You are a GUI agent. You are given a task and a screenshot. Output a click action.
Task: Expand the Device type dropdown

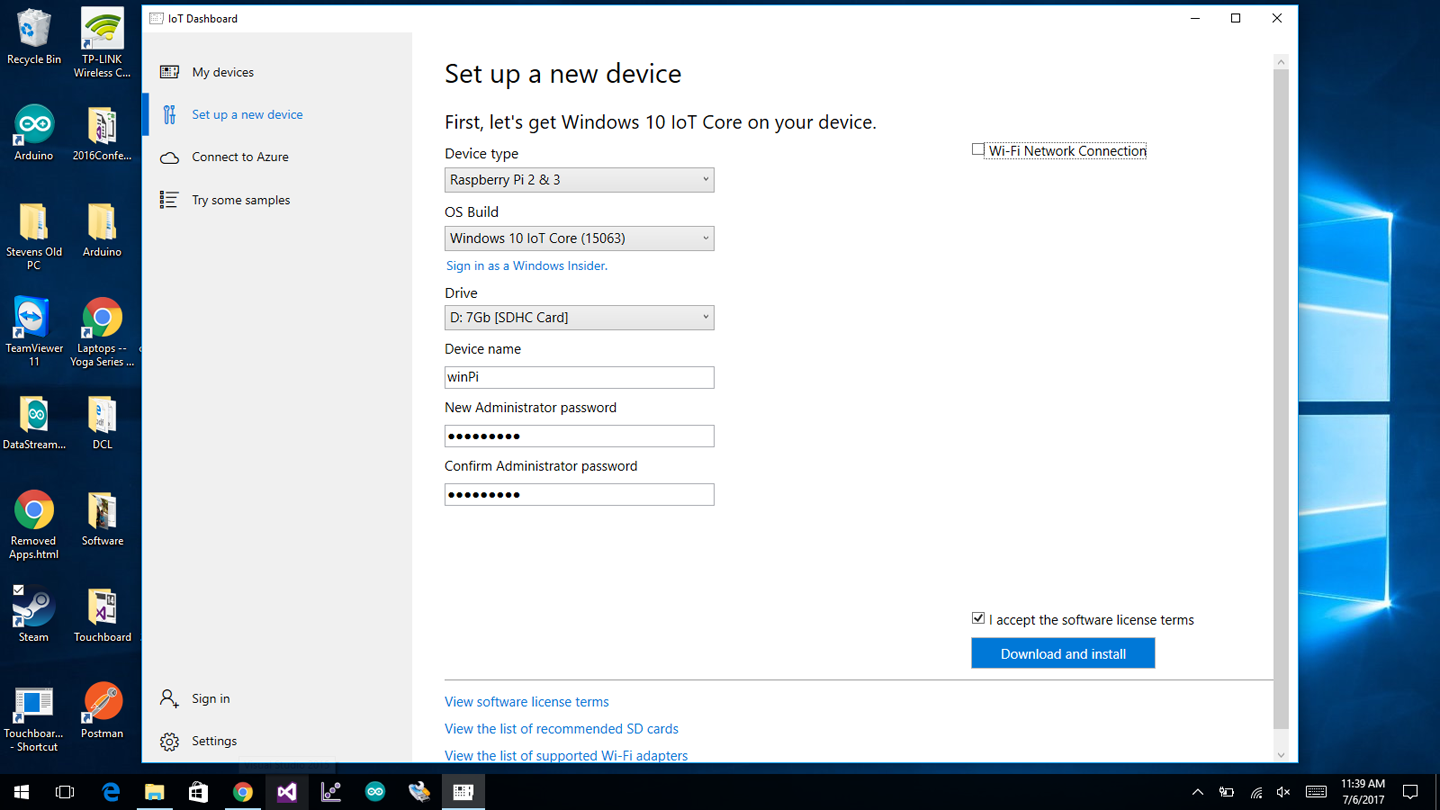coord(579,180)
